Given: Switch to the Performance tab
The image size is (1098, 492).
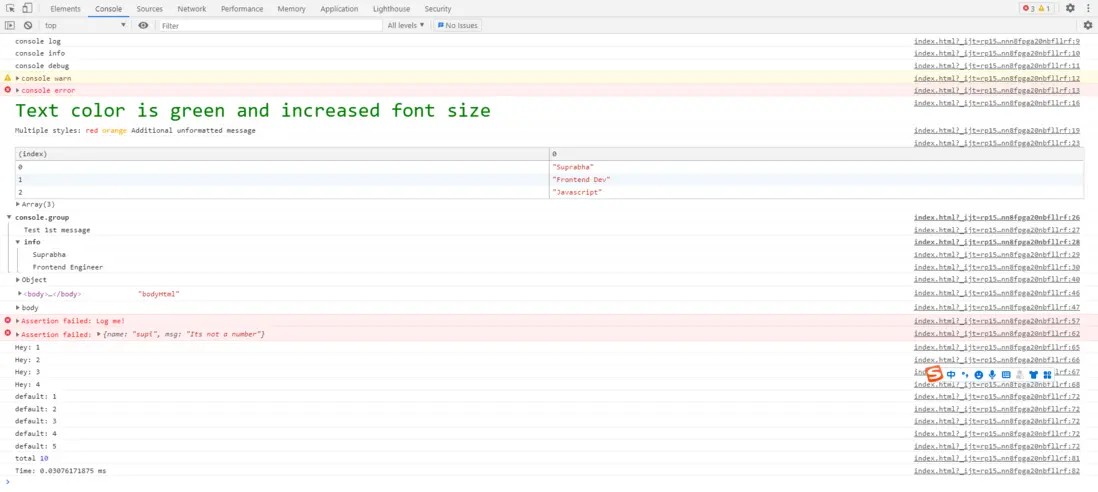Looking at the screenshot, I should 242,8.
